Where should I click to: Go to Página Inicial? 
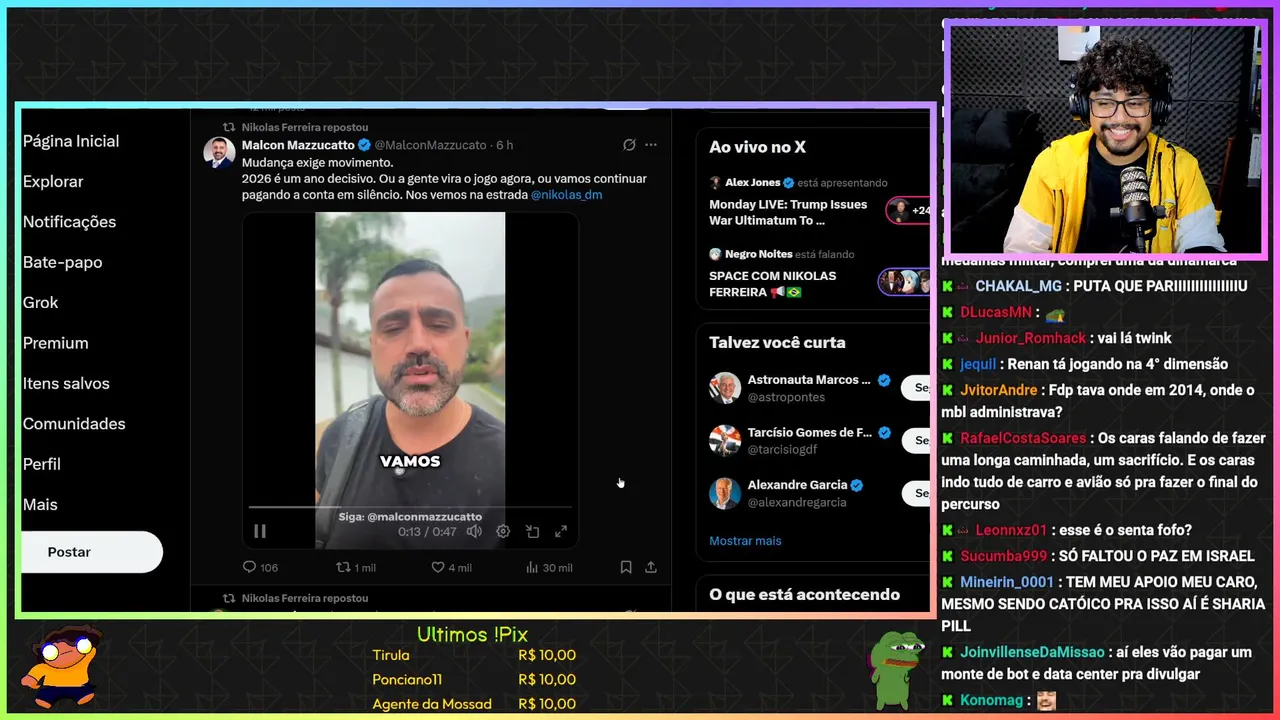pyautogui.click(x=71, y=141)
